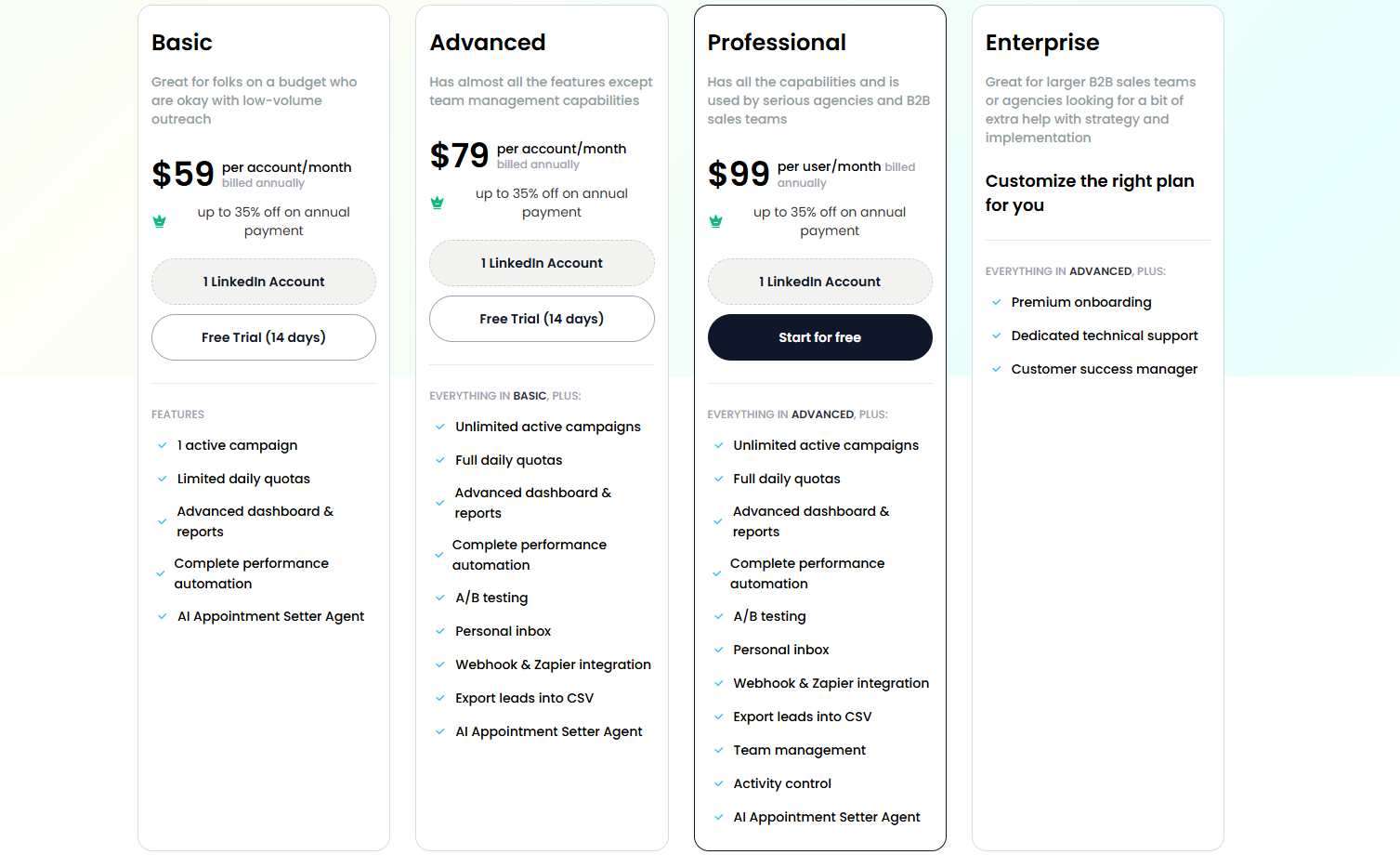Click the crown icon beside Professional annual discount
1400x855 pixels.
coord(715,221)
